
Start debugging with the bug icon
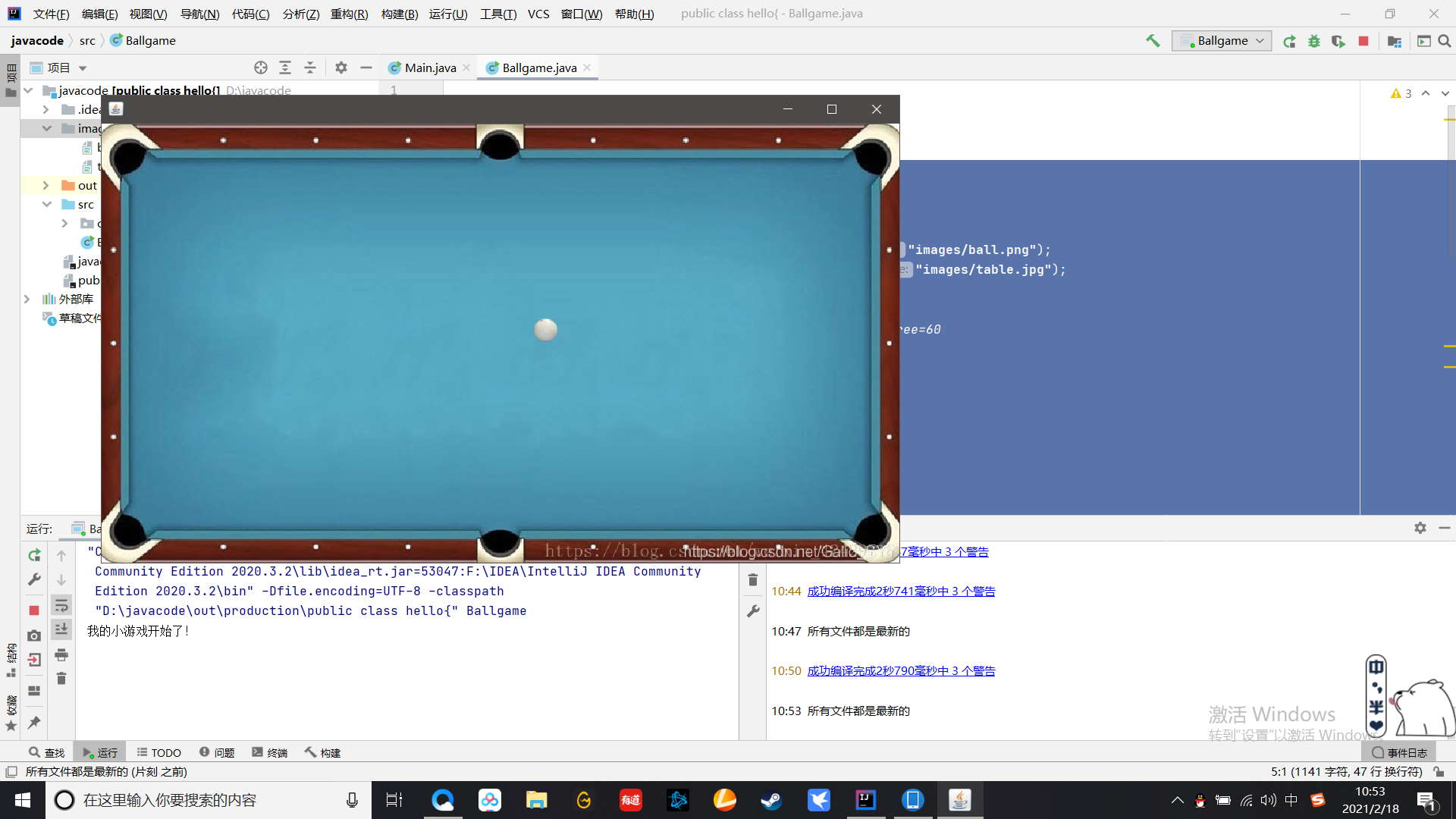click(x=1314, y=42)
